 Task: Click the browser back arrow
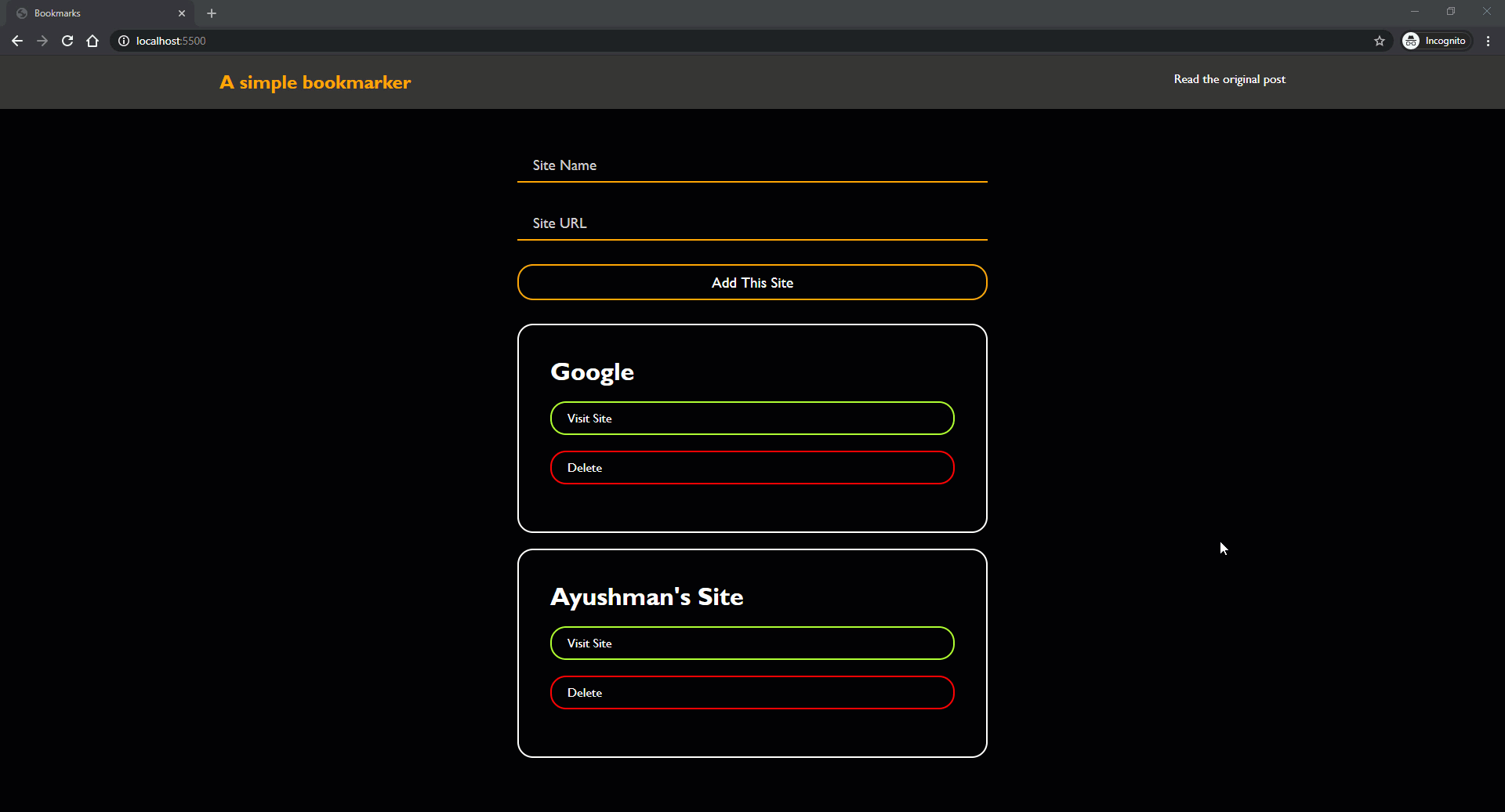[x=17, y=41]
